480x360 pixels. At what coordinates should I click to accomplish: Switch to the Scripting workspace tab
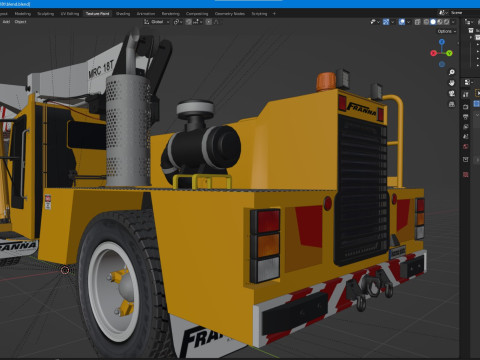click(259, 14)
